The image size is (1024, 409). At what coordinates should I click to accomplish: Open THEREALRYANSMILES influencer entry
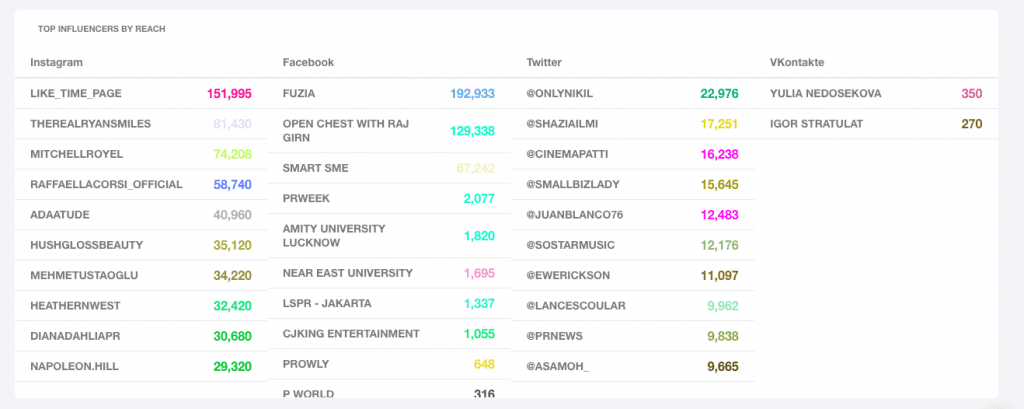(x=90, y=124)
